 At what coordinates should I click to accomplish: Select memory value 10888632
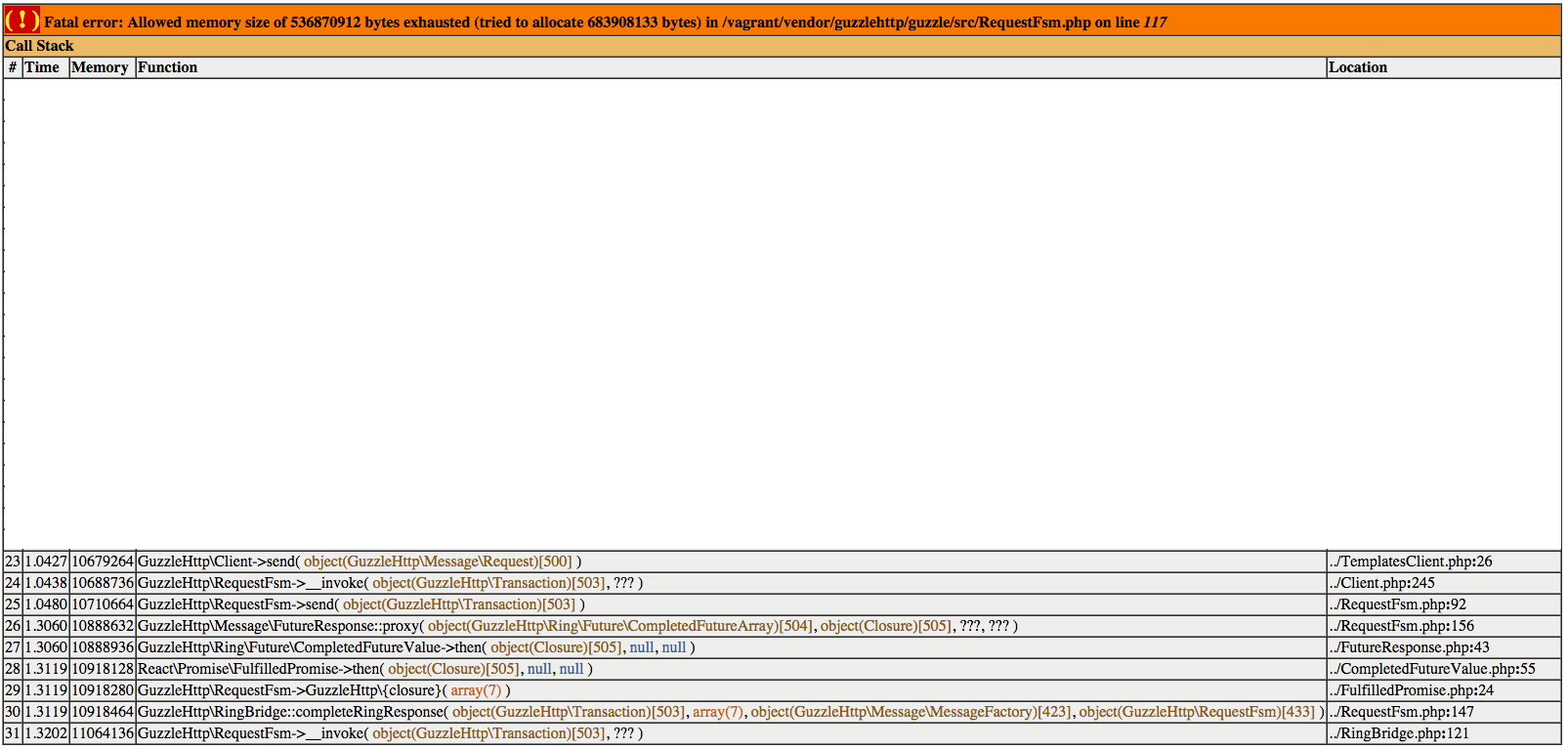103,626
